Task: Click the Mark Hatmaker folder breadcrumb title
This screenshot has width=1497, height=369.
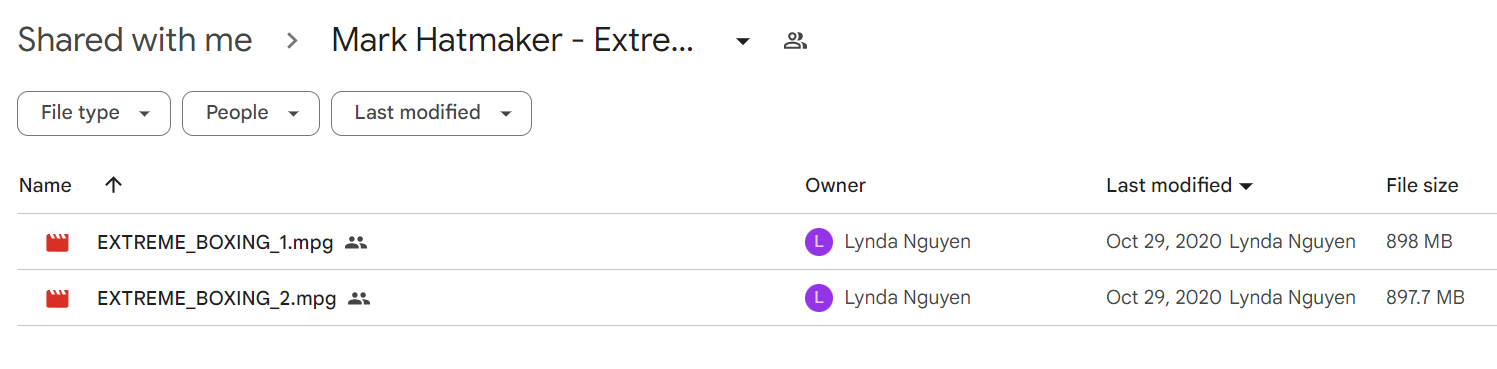Action: (x=512, y=41)
